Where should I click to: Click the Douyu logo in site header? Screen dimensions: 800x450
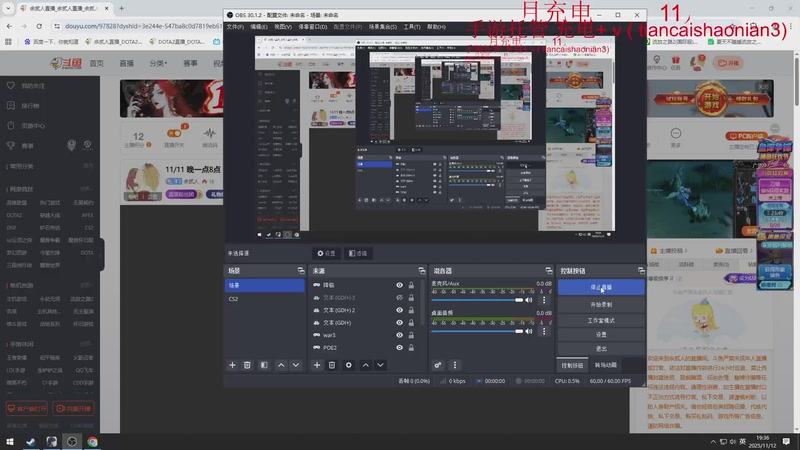click(x=66, y=63)
